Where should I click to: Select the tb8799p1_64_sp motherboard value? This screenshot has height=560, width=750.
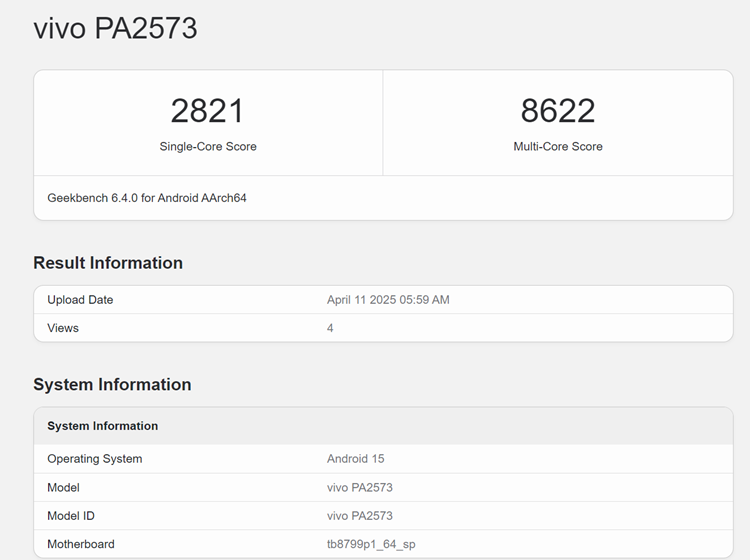pyautogui.click(x=371, y=544)
